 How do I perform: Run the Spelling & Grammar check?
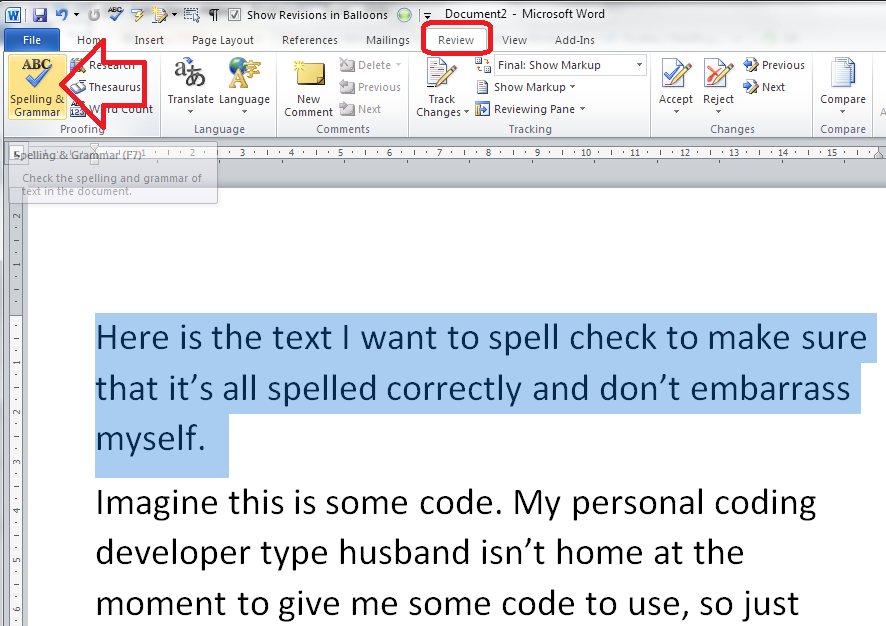37,87
